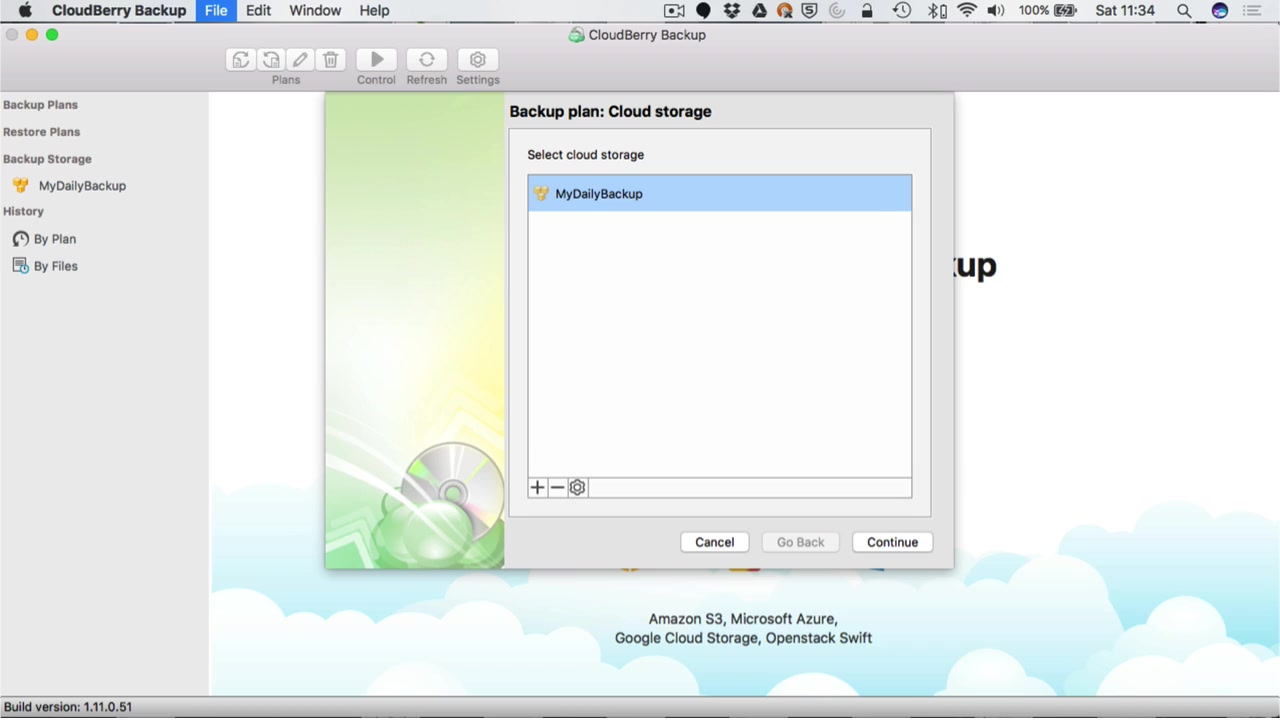Click the Control play button in toolbar
The image size is (1280, 720).
(377, 60)
